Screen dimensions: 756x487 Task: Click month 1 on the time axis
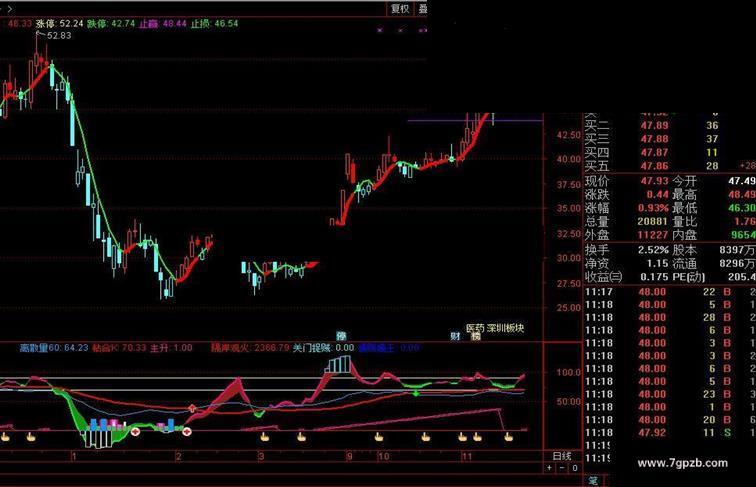point(74,456)
